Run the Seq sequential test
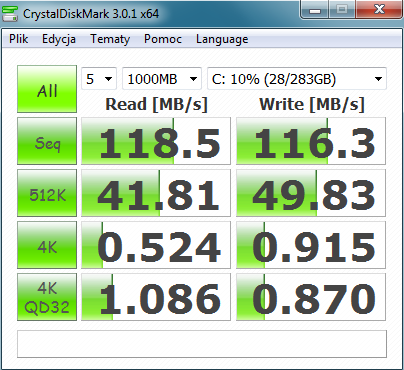 click(x=47, y=141)
